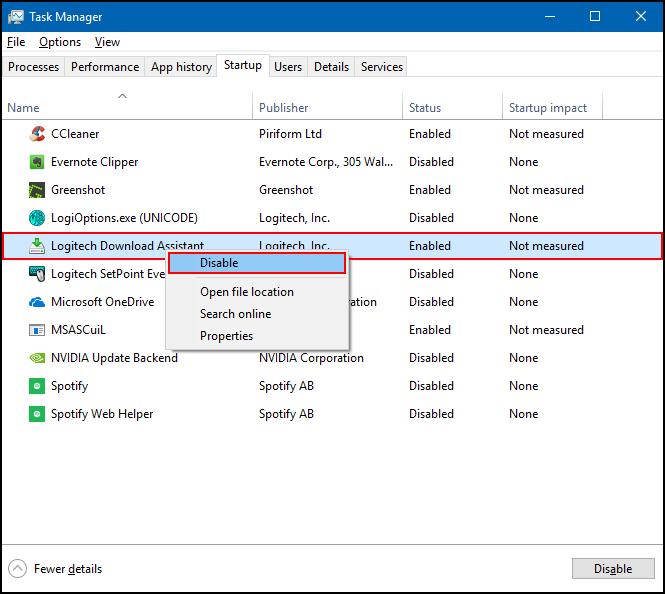The image size is (665, 594).
Task: Click the Fewer details label
Action: point(68,569)
